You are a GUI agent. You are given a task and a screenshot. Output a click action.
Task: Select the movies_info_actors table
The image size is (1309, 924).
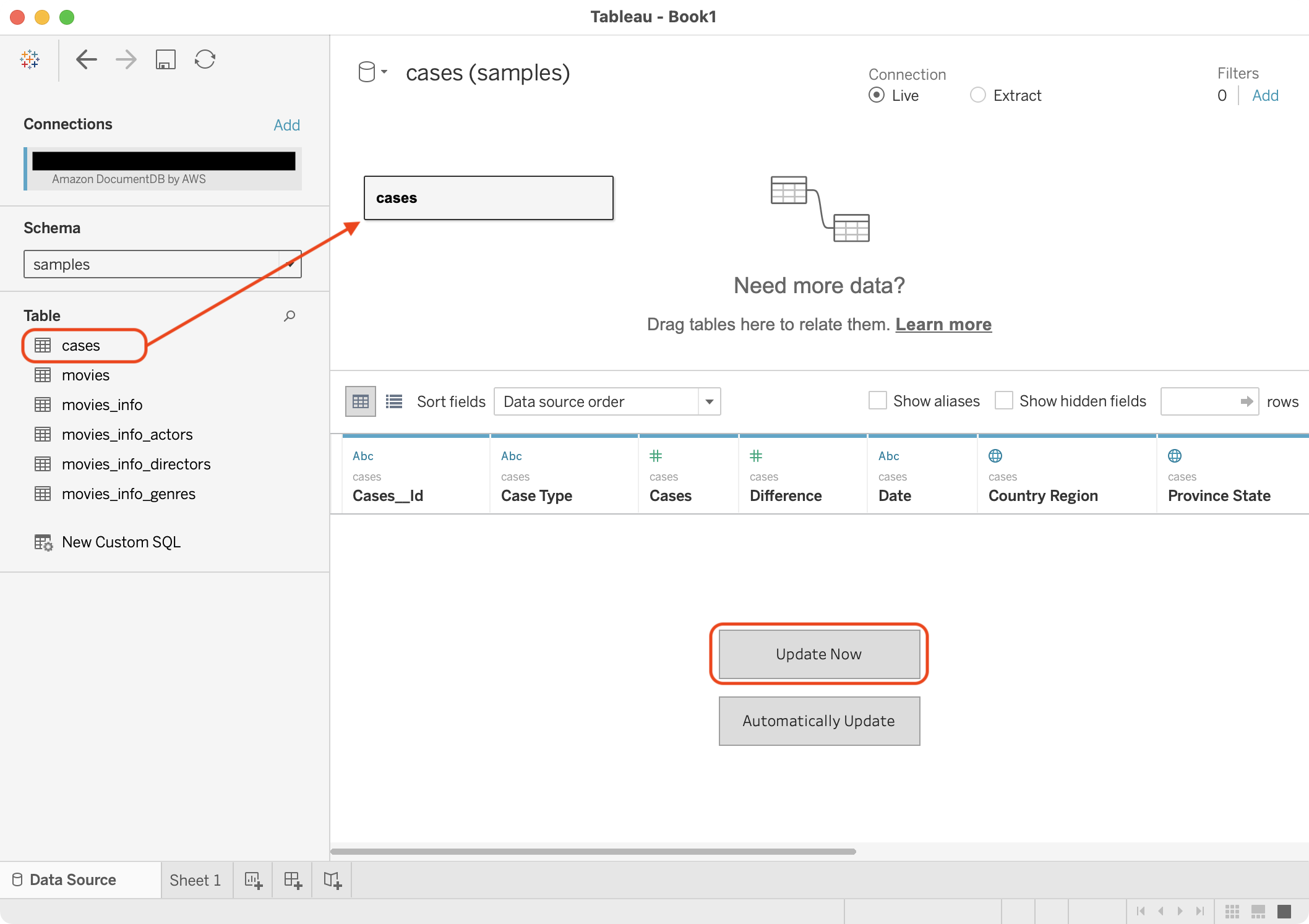point(127,435)
